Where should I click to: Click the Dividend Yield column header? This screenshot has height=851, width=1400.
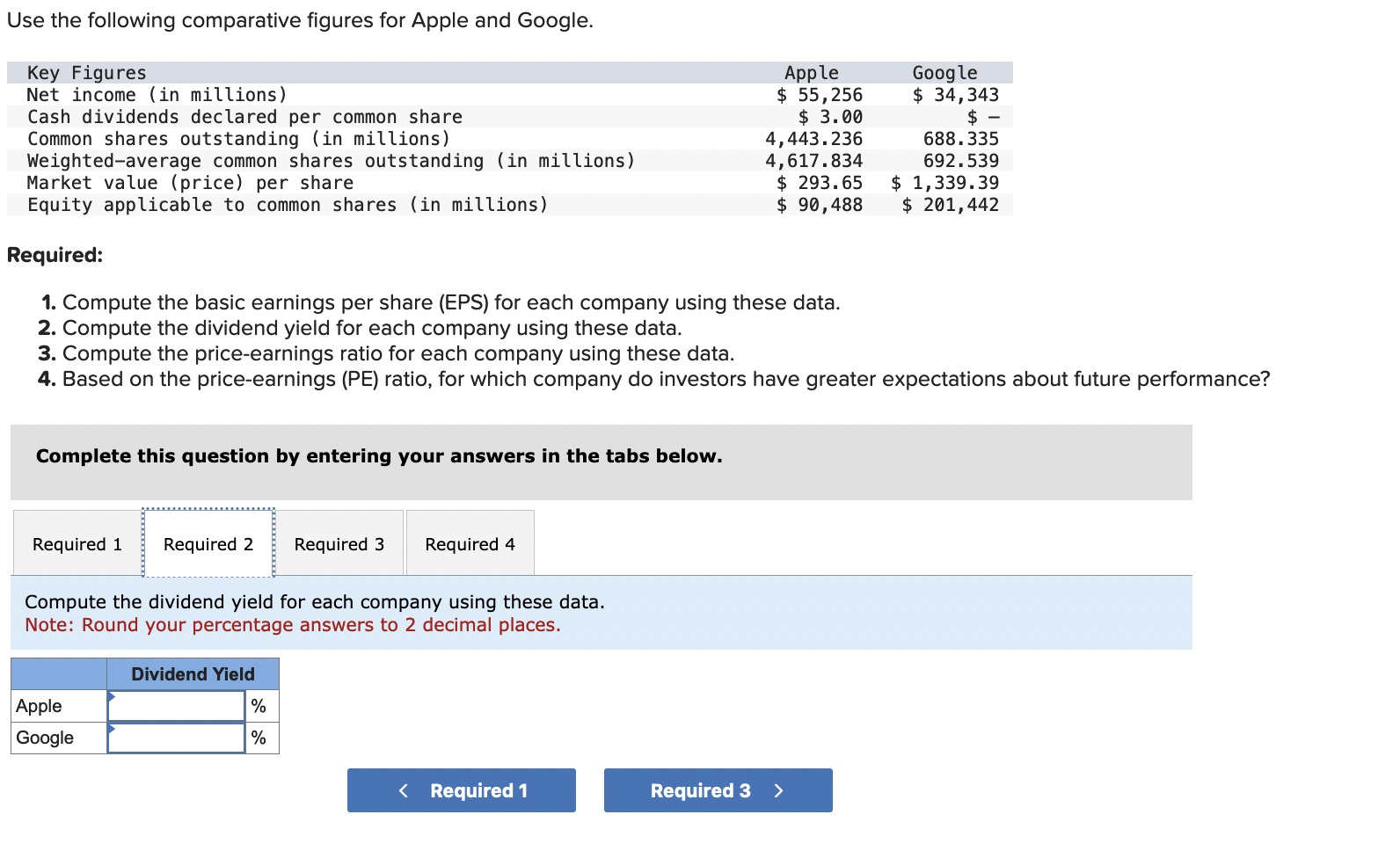[x=193, y=674]
